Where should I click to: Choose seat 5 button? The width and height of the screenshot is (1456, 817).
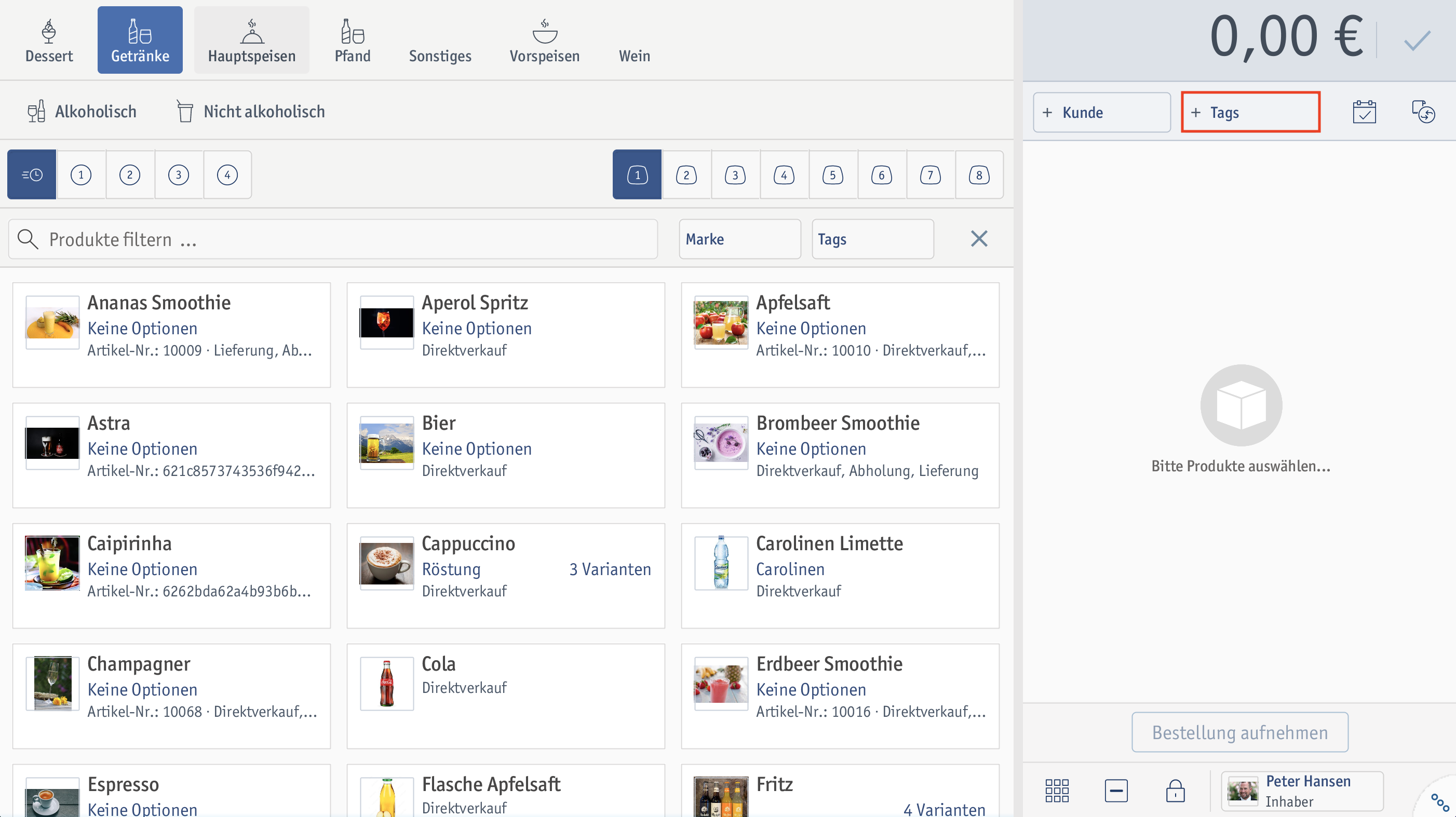[832, 174]
